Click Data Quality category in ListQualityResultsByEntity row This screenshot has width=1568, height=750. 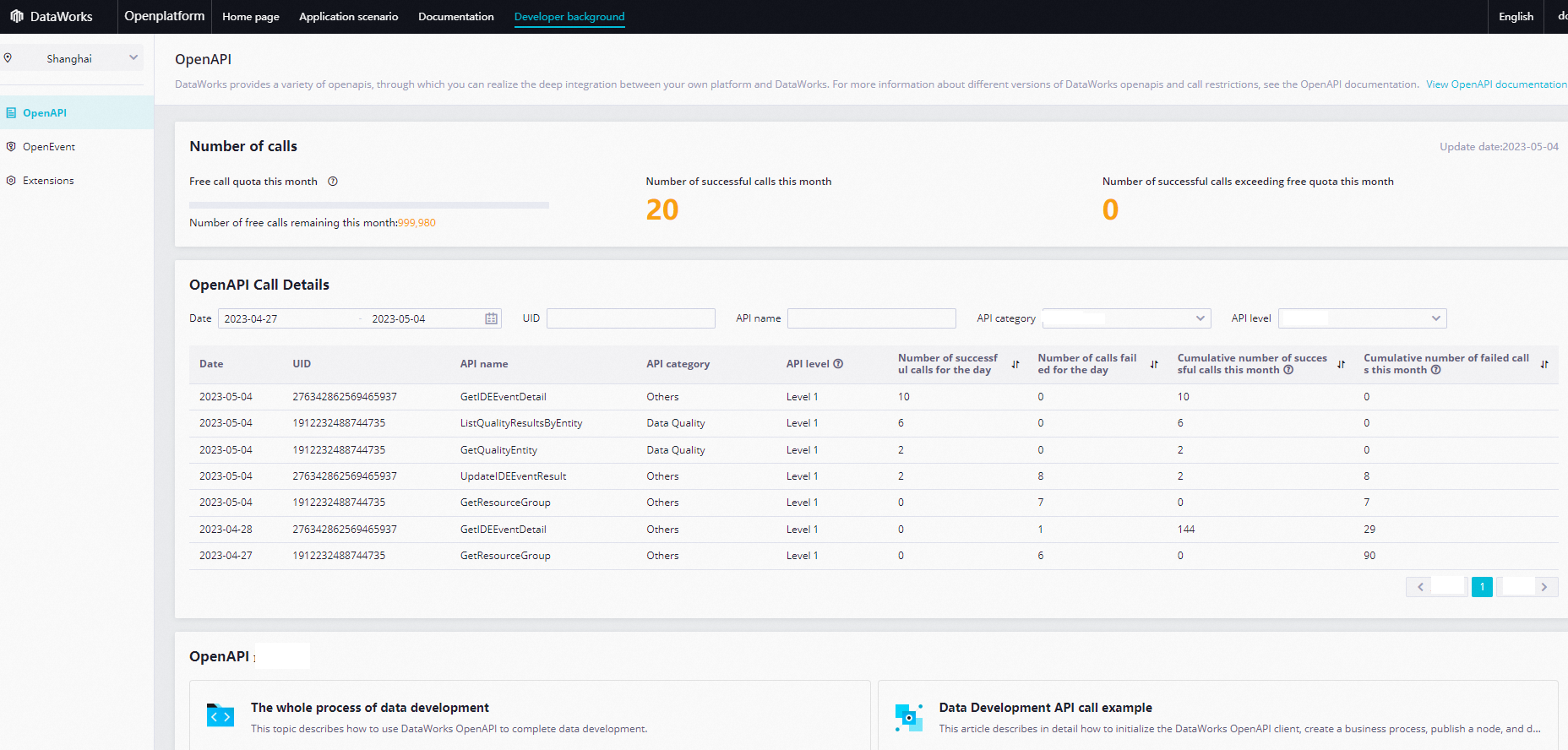tap(676, 423)
